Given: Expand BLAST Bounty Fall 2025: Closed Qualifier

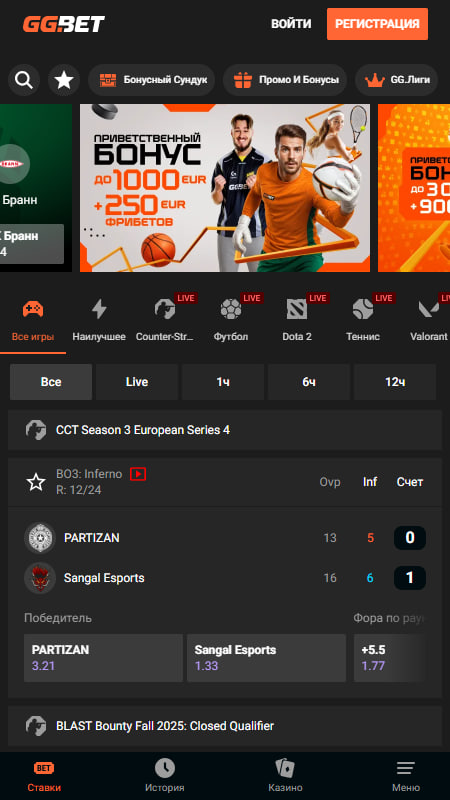Looking at the screenshot, I should [x=224, y=726].
